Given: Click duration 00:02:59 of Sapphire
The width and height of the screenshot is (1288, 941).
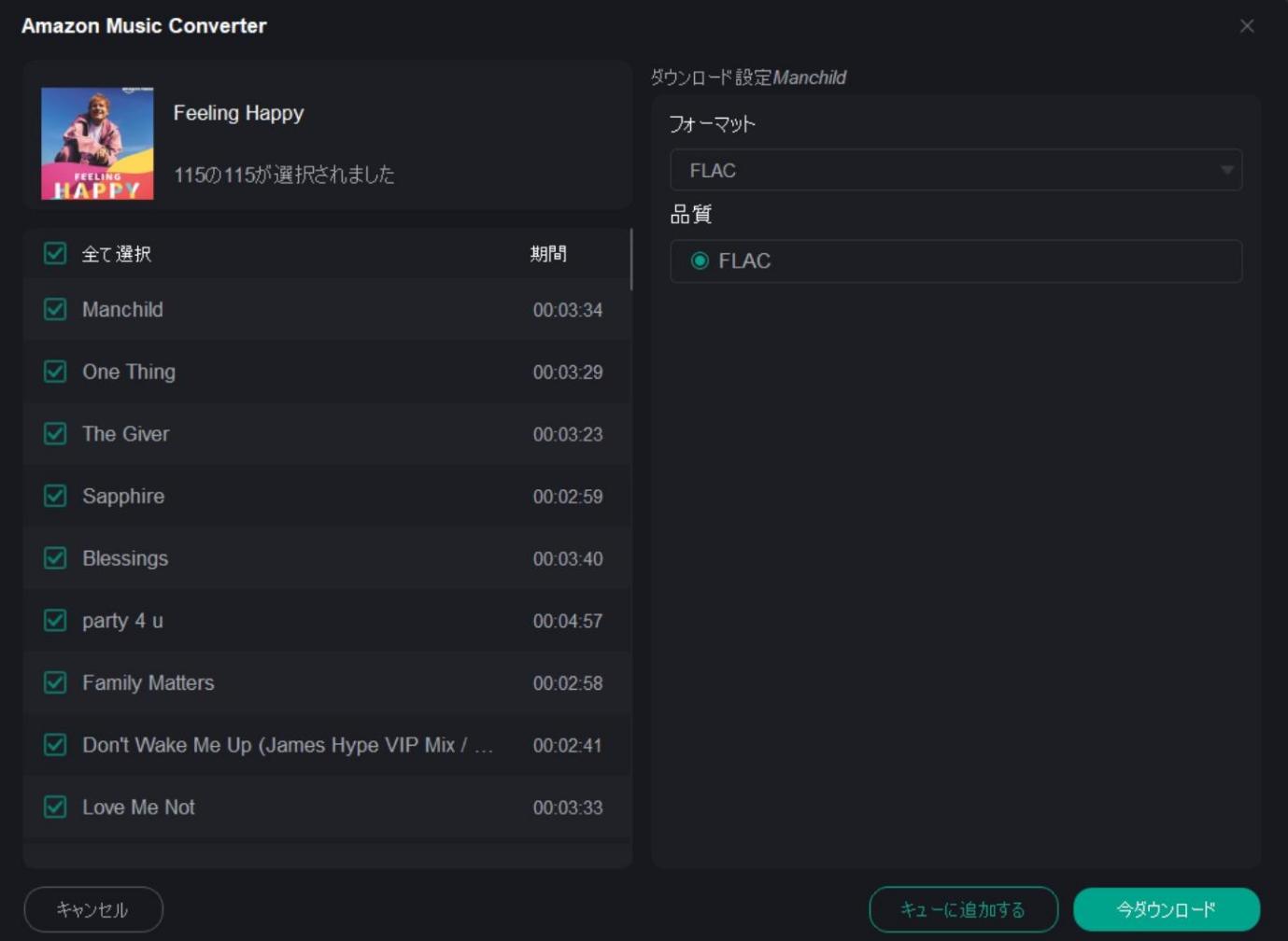Looking at the screenshot, I should [568, 497].
